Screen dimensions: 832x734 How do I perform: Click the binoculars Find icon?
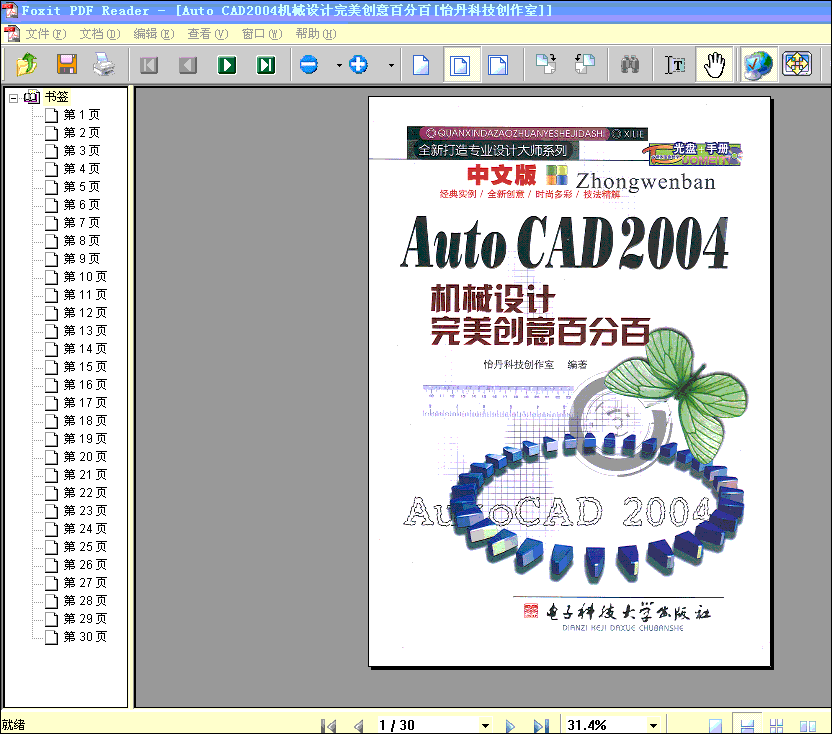[630, 65]
